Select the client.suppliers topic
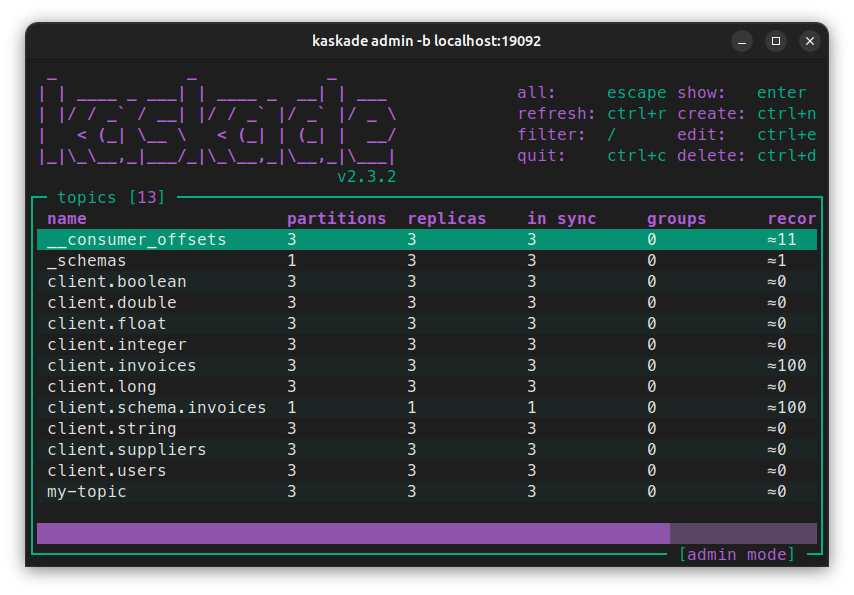854x595 pixels. pyautogui.click(x=427, y=450)
